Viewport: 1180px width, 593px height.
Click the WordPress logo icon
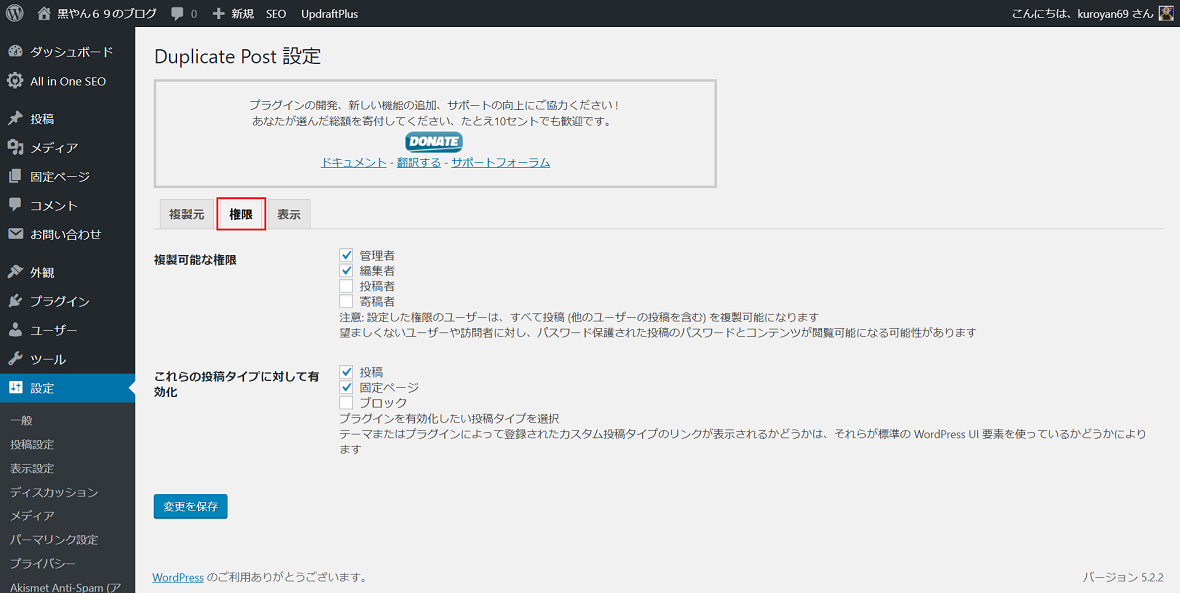(x=15, y=14)
